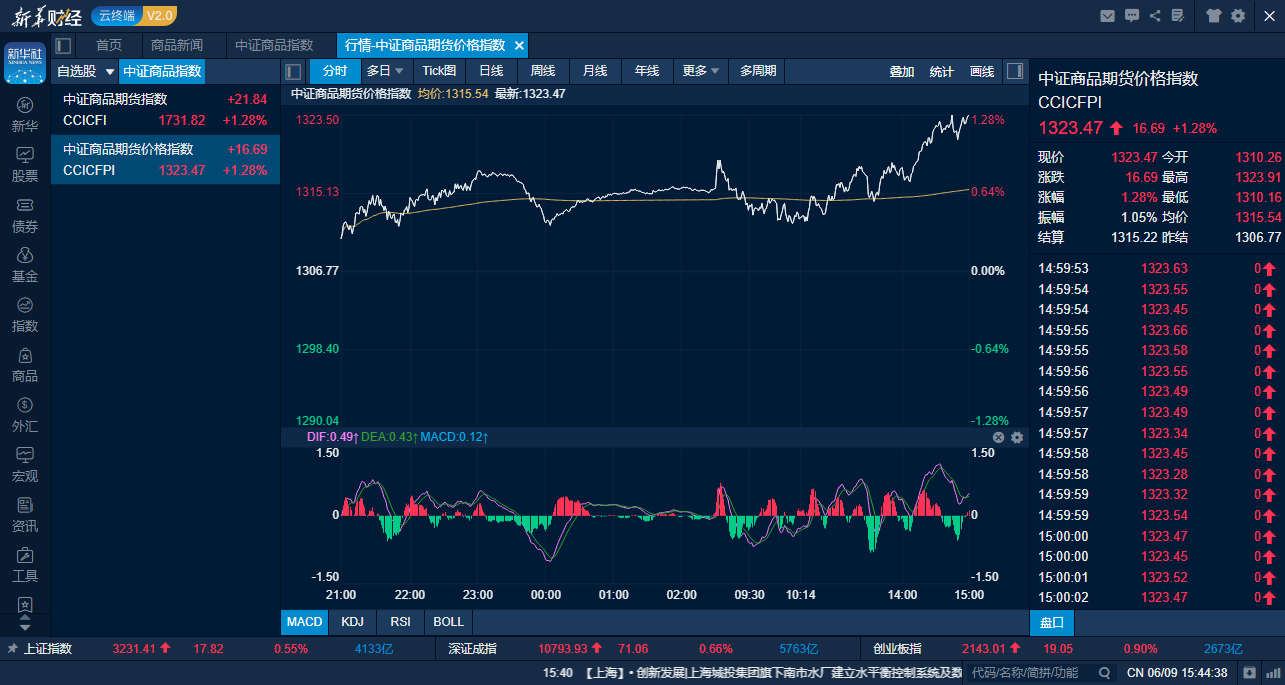Viewport: 1285px width, 685px height.
Task: Switch to the 日线 chart tab
Action: pyautogui.click(x=491, y=71)
